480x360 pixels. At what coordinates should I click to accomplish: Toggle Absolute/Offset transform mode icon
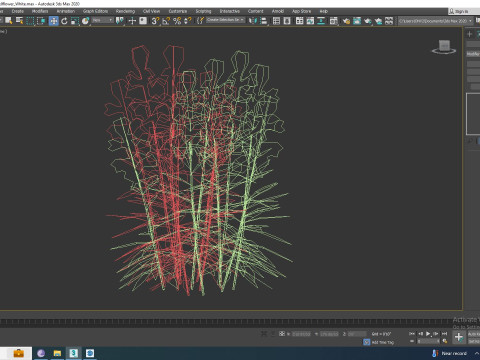pos(282,334)
